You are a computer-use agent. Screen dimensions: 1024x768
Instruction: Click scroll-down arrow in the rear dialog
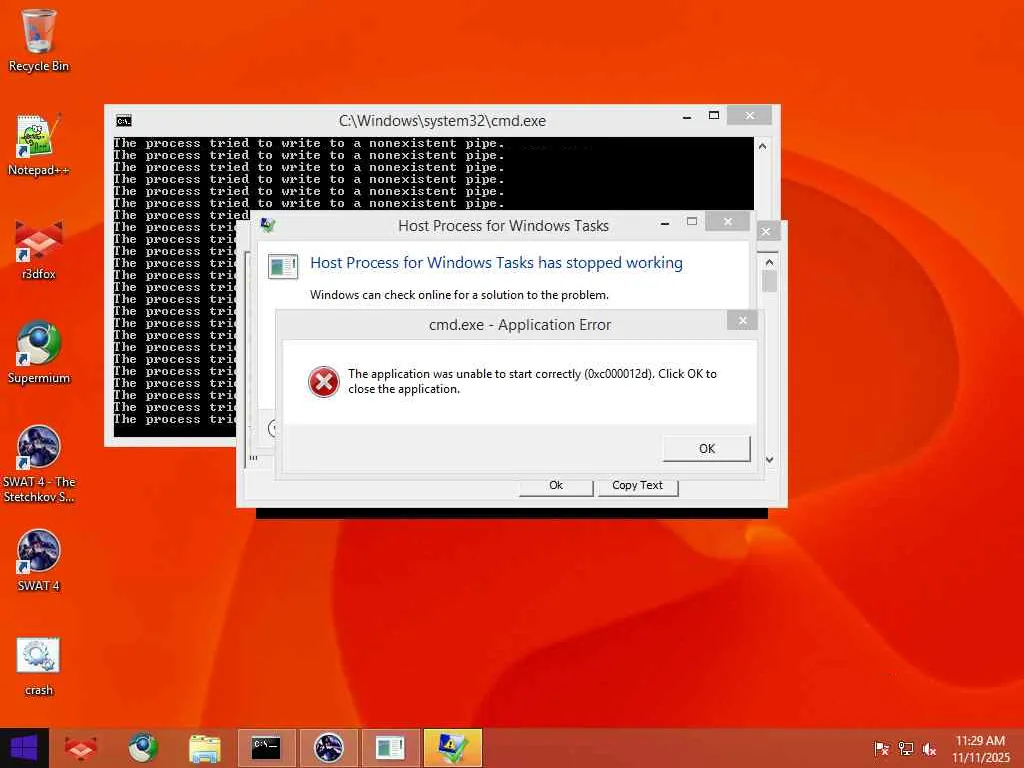[x=769, y=460]
